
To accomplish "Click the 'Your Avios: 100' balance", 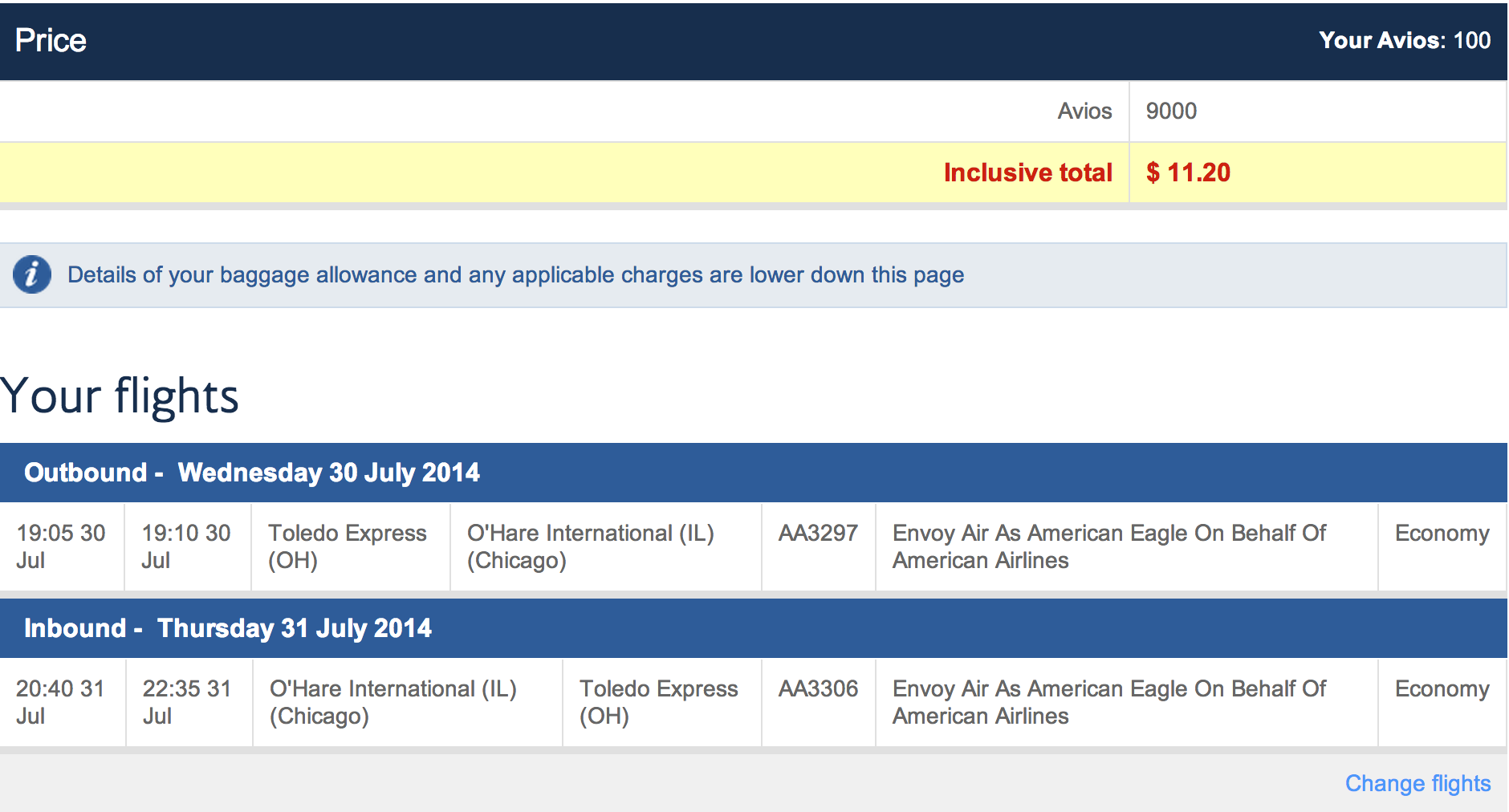I will (1405, 40).
